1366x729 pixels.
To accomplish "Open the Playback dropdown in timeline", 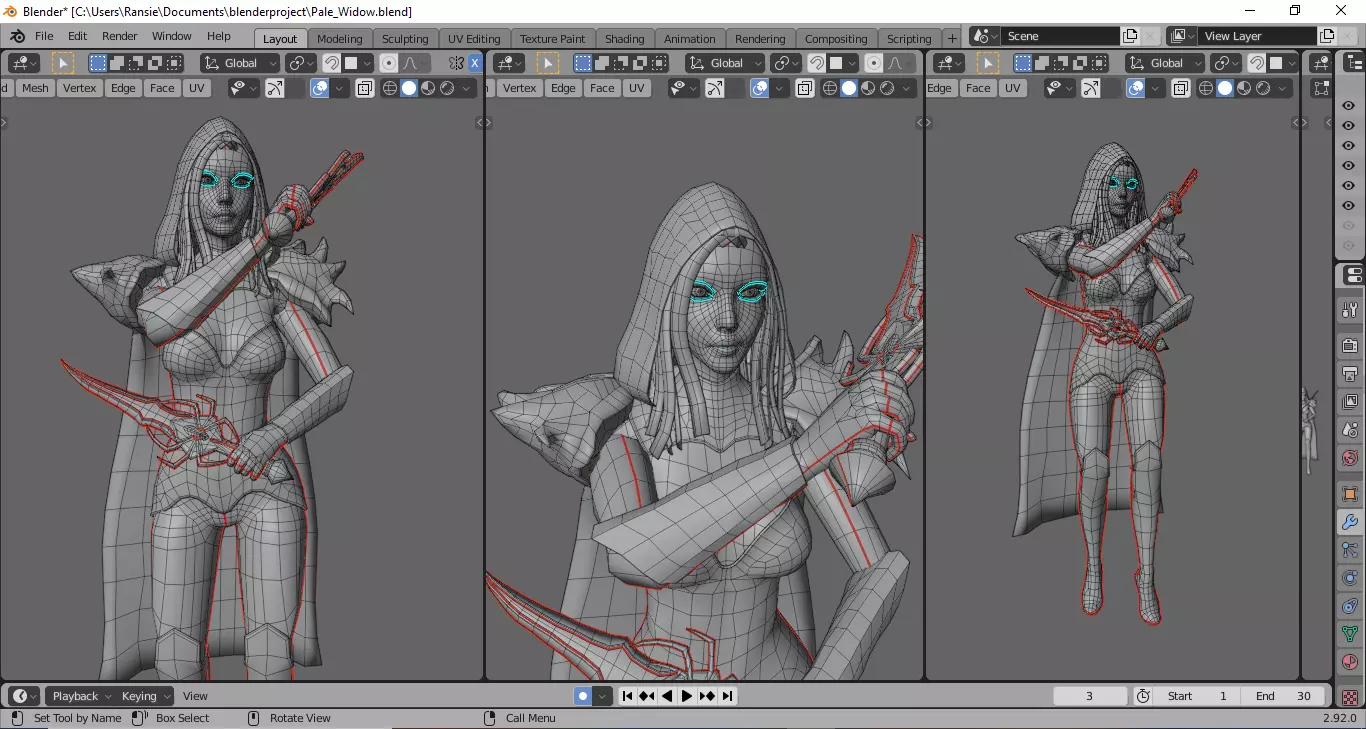I will (82, 696).
